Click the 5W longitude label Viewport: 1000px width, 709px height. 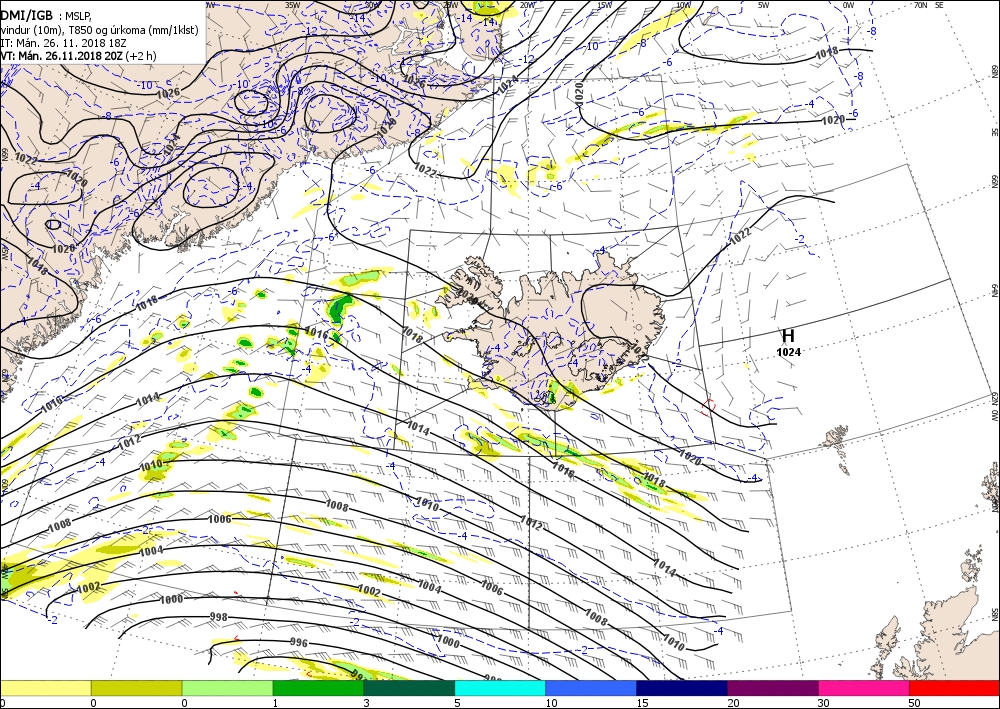coord(763,4)
